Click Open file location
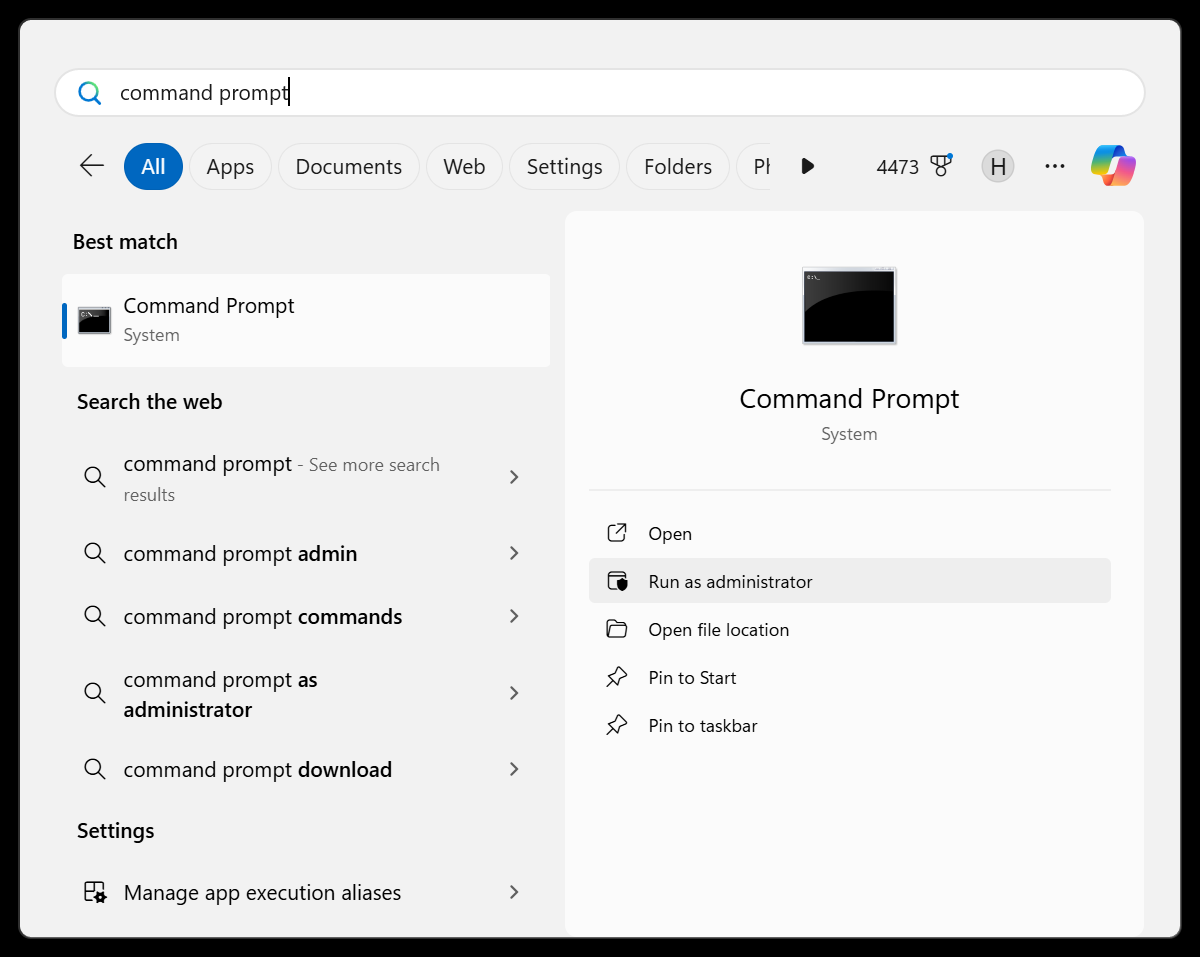The height and width of the screenshot is (957, 1200). 718,629
